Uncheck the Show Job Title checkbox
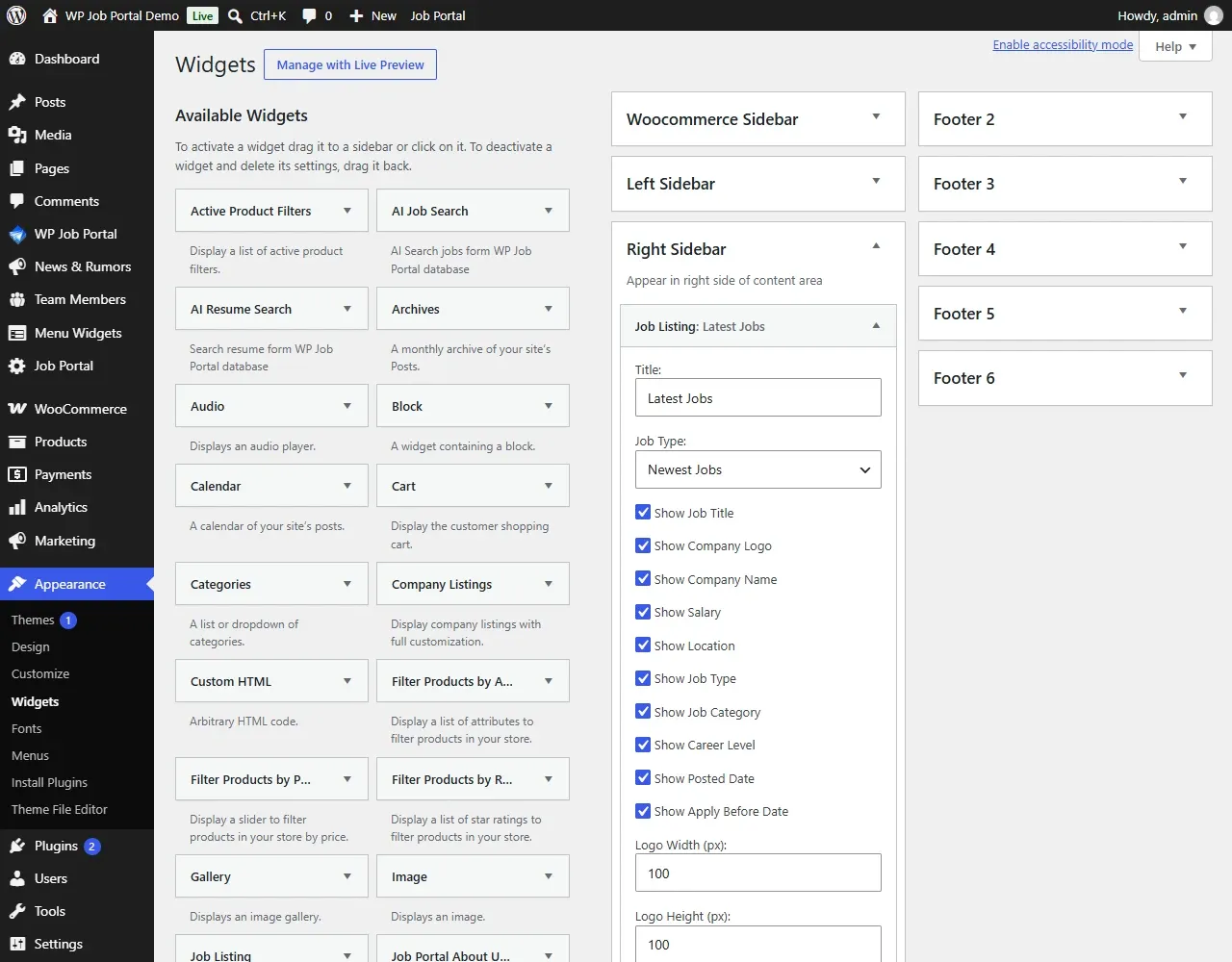The width and height of the screenshot is (1232, 962). tap(643, 513)
